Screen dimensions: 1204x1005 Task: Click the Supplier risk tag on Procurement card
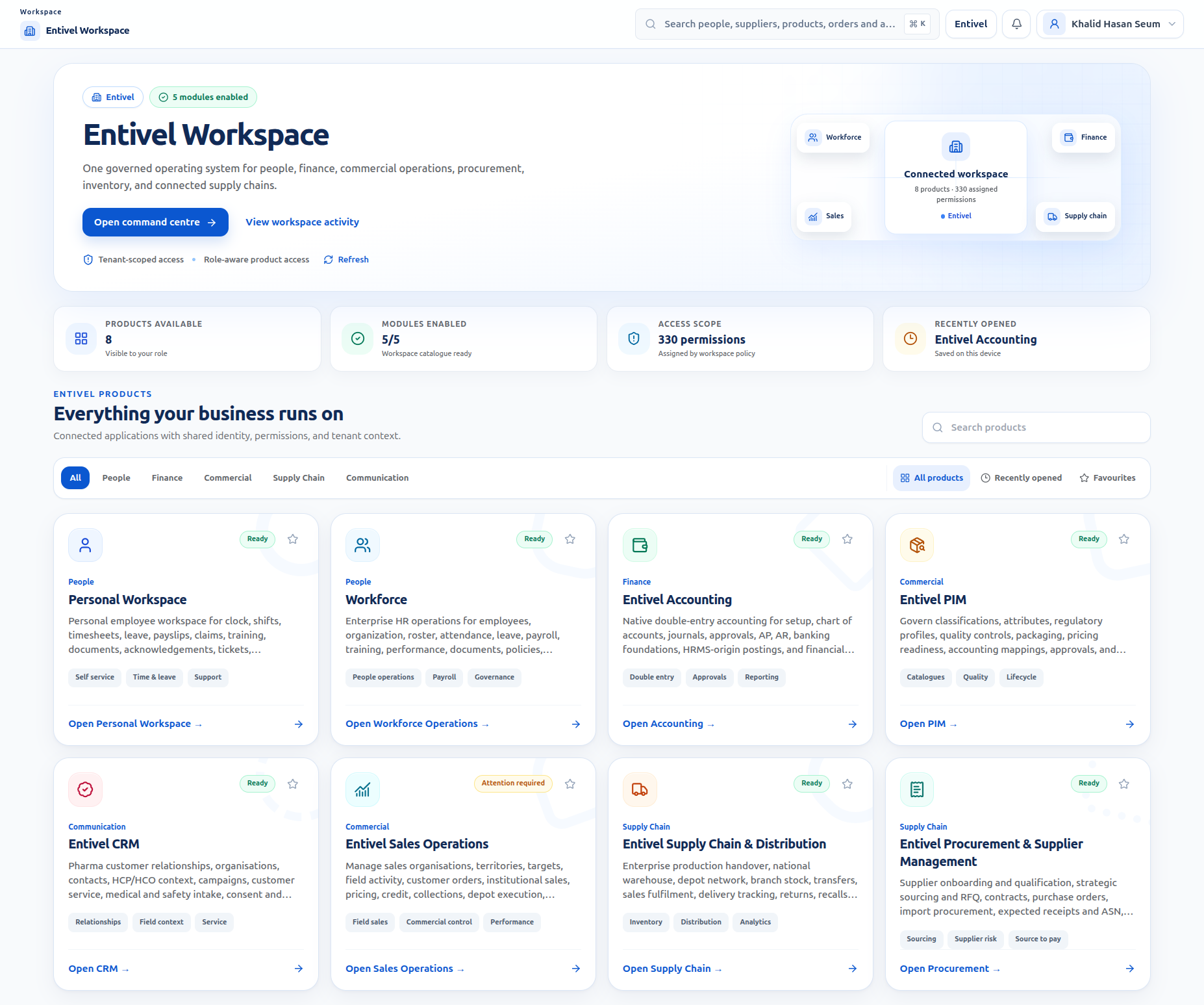coord(975,939)
